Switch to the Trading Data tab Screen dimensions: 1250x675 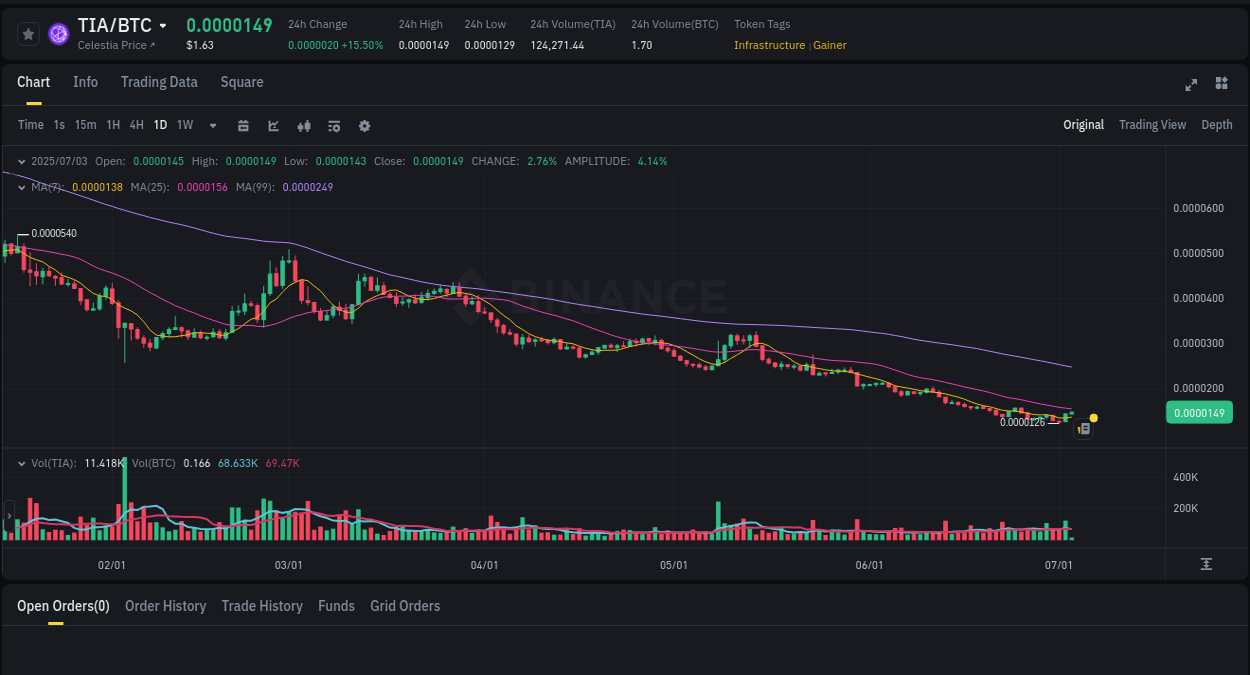(159, 82)
